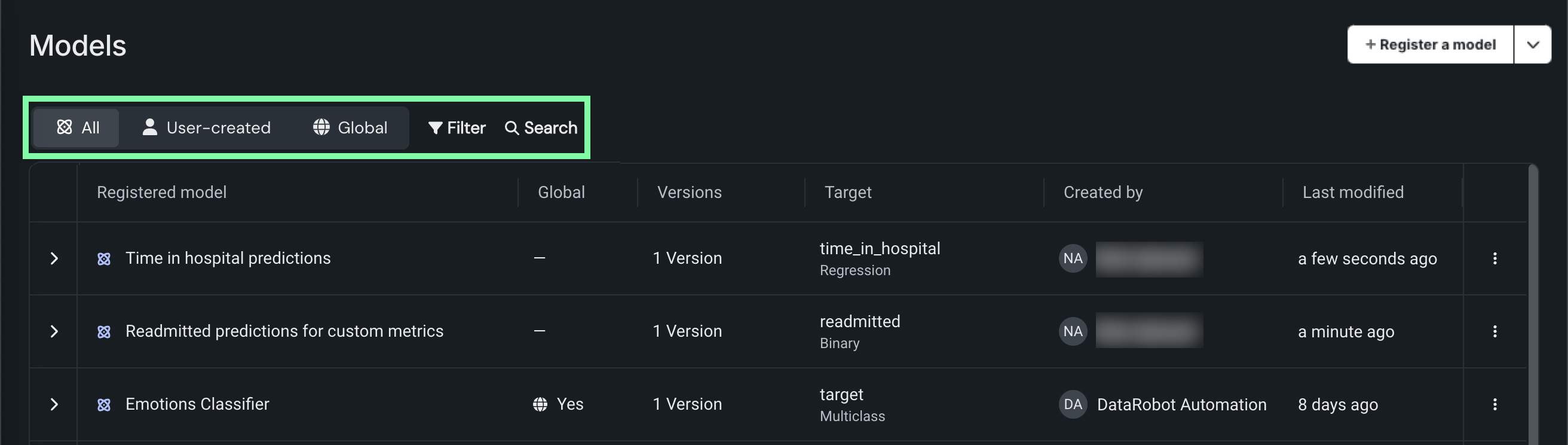1568x445 pixels.
Task: Switch to the All models tab
Action: click(x=77, y=128)
